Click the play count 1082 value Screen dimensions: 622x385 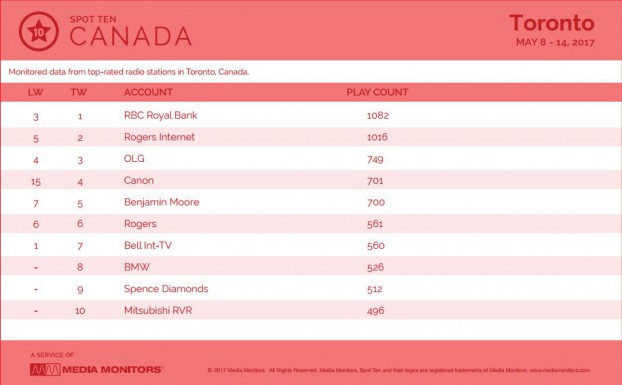coord(378,116)
